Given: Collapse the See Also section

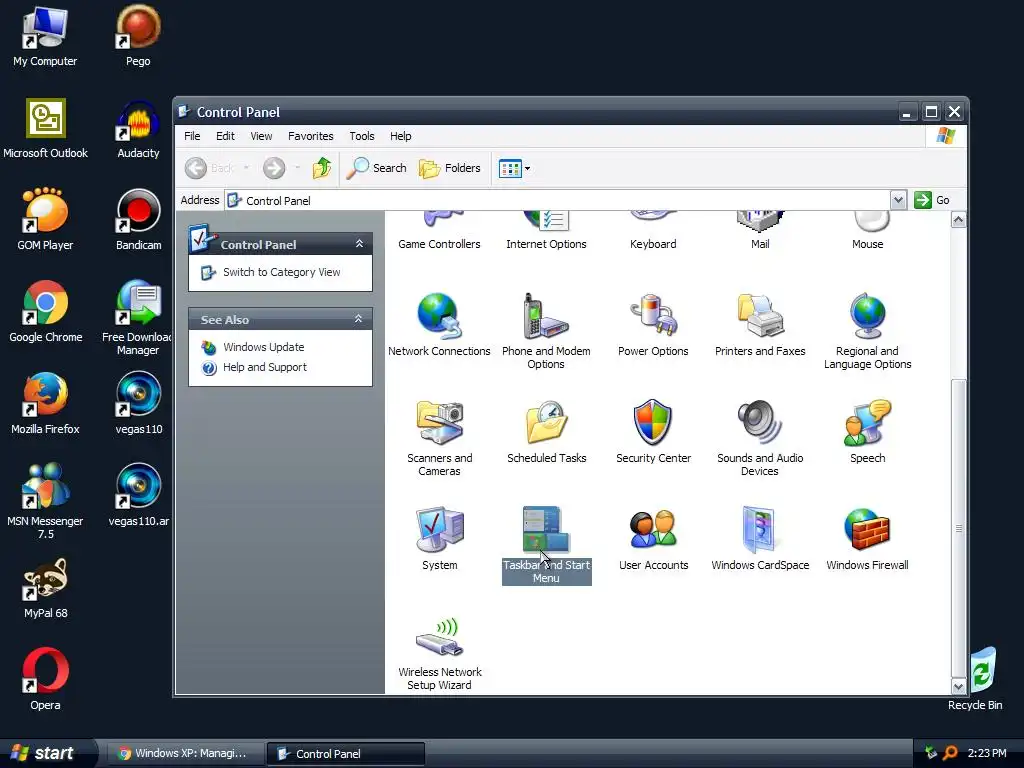Looking at the screenshot, I should pos(358,319).
